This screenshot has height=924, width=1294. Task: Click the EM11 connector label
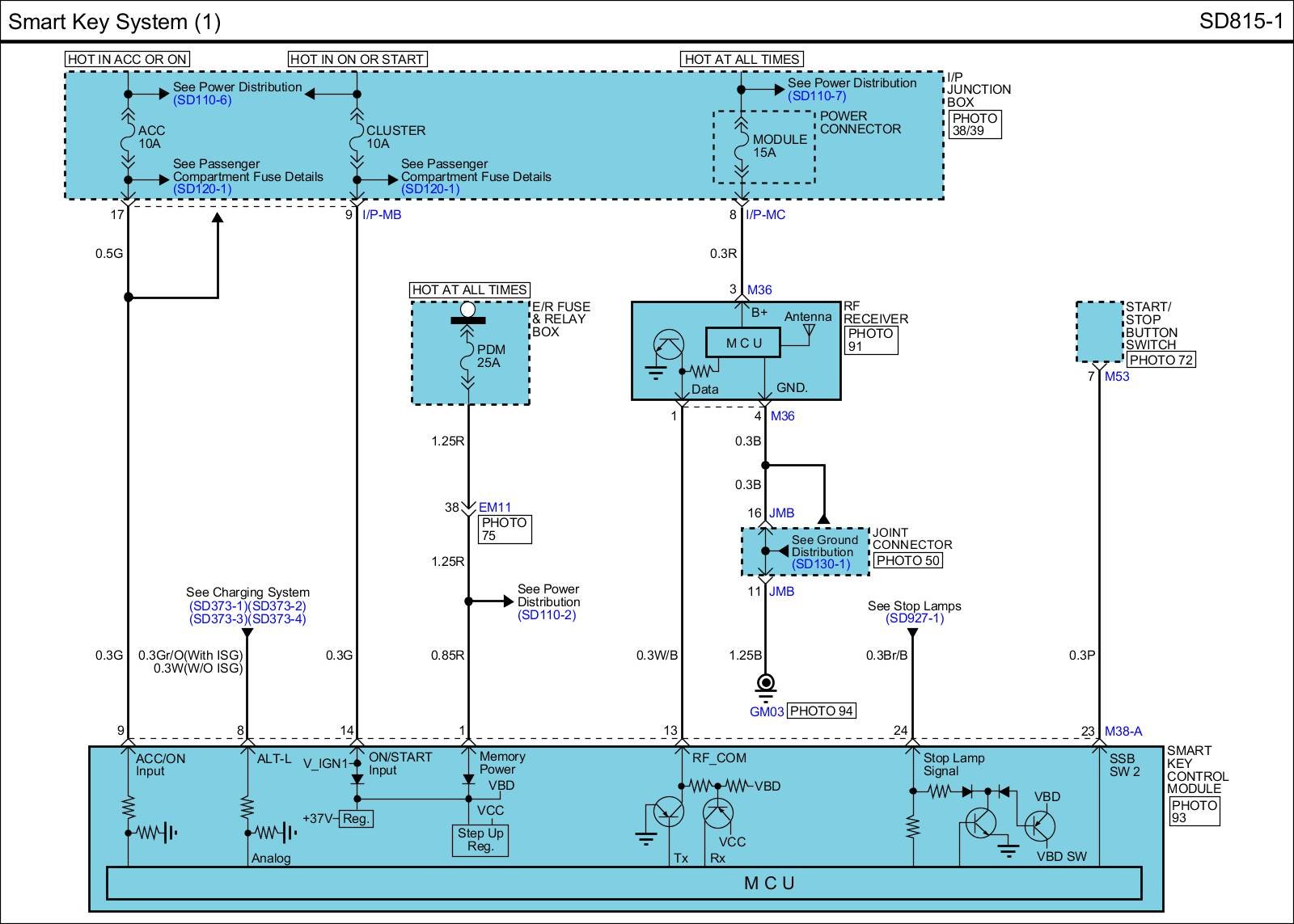[495, 508]
